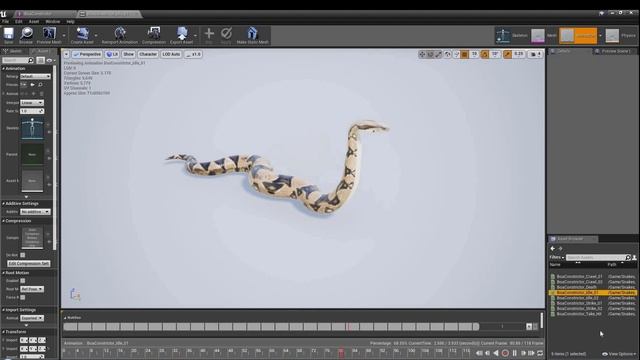Open the viewport options arrow dropdown
This screenshot has width=640, height=360.
coord(66,54)
